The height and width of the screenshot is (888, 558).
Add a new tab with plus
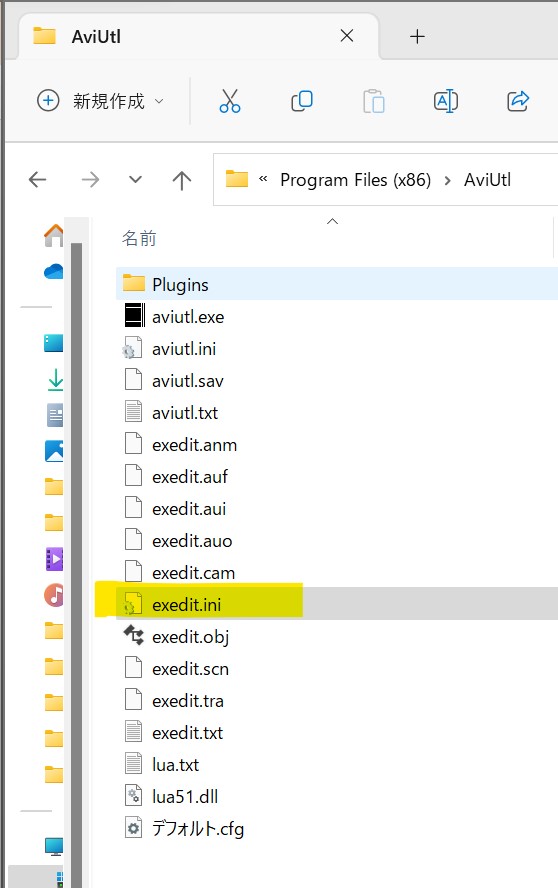pos(417,37)
